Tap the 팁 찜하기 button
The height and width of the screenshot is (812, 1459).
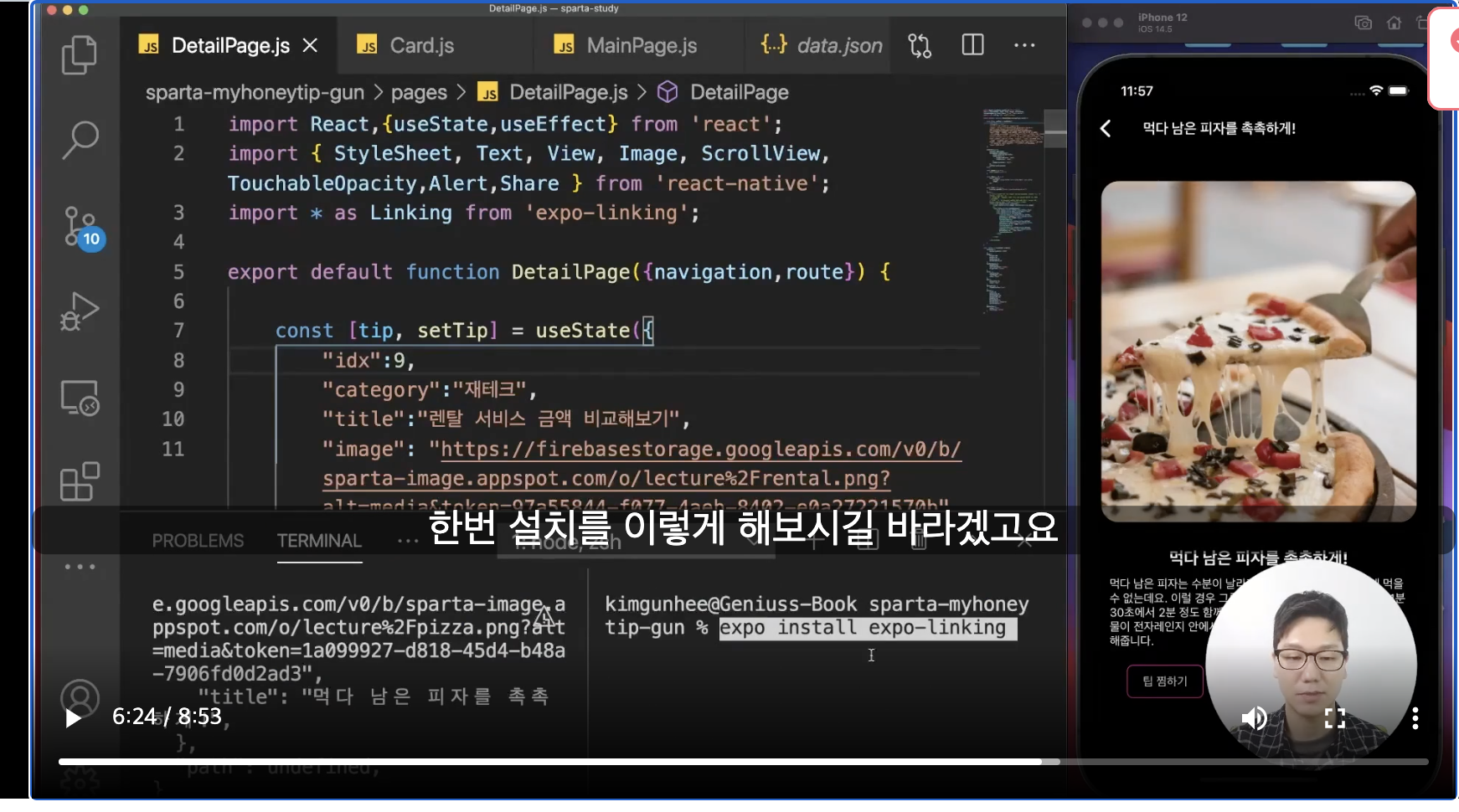[1165, 681]
